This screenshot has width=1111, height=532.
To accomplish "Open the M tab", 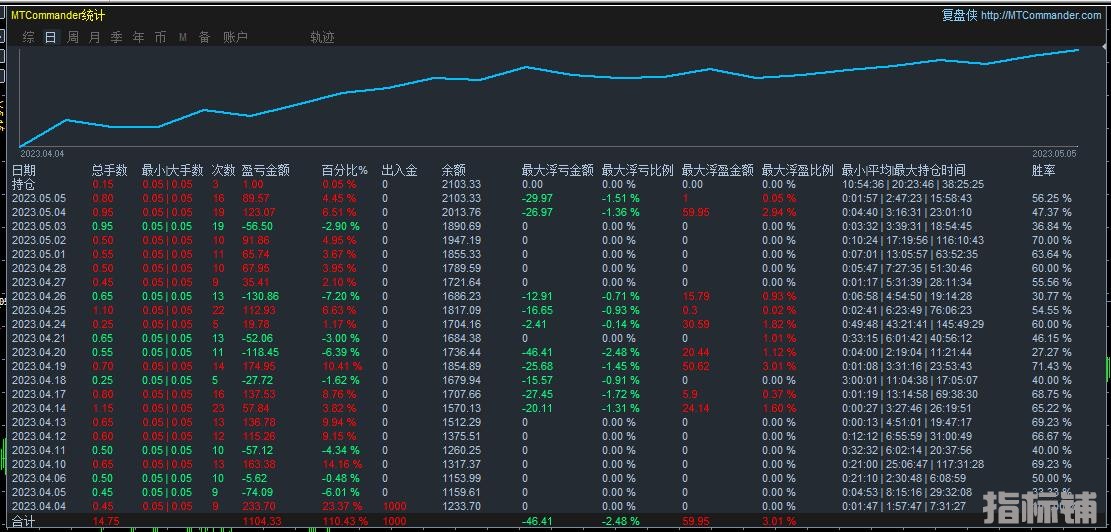I will [x=183, y=38].
